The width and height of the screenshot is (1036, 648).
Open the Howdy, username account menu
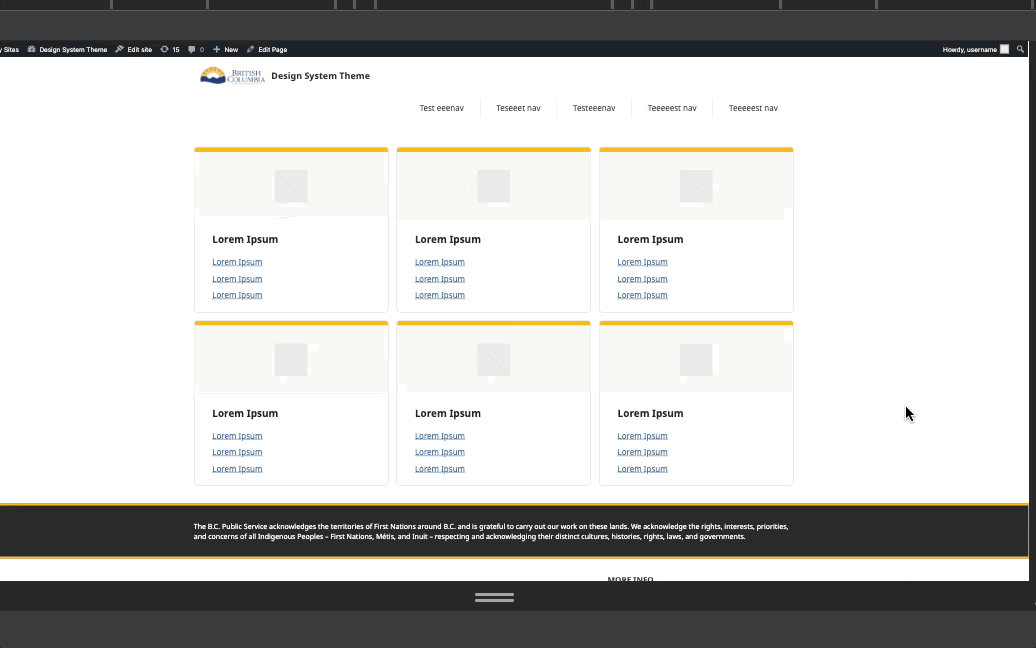click(975, 50)
